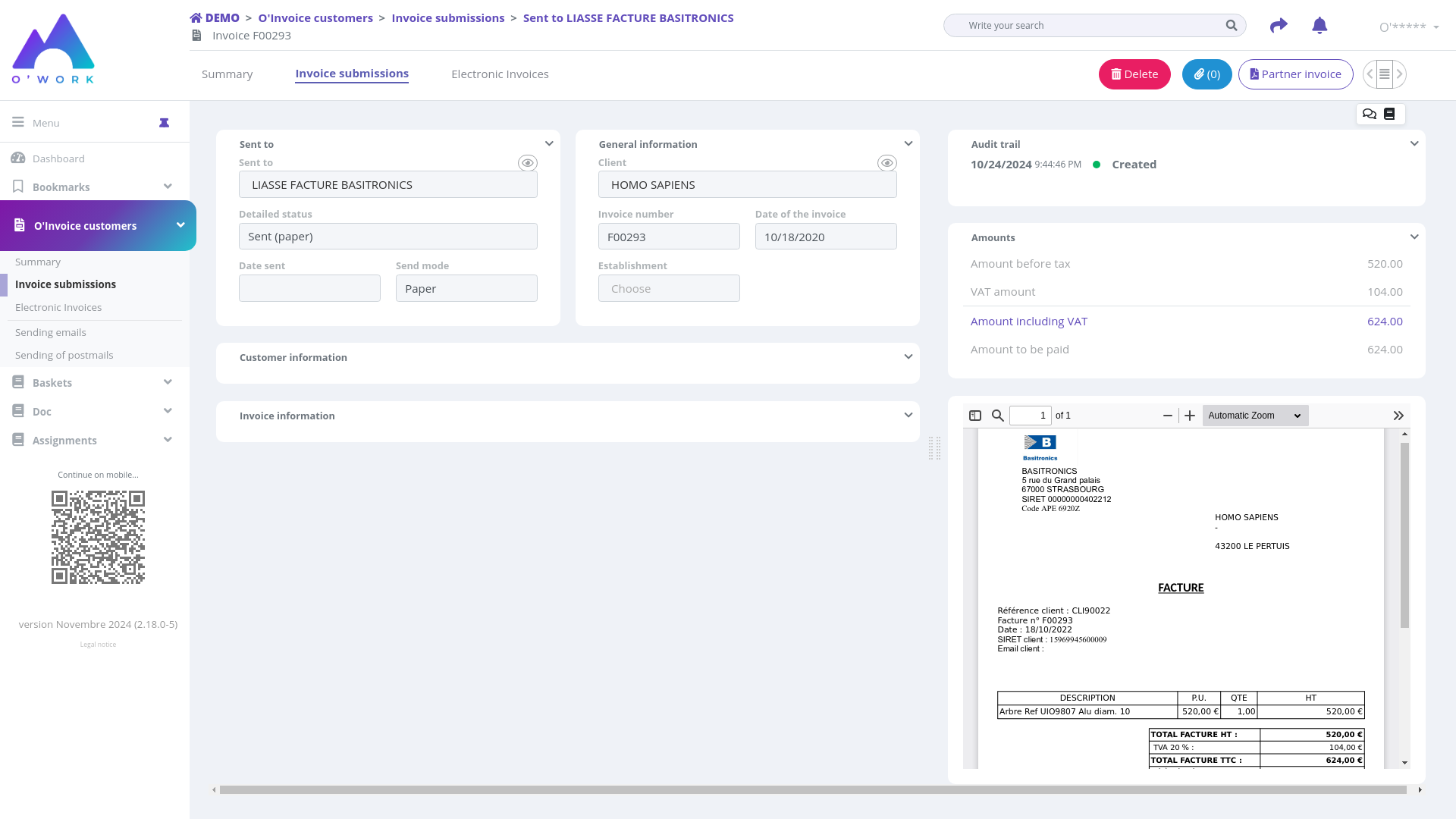Toggle the hamburger Menu in sidebar
Screen dimensions: 1456x819
[18, 122]
